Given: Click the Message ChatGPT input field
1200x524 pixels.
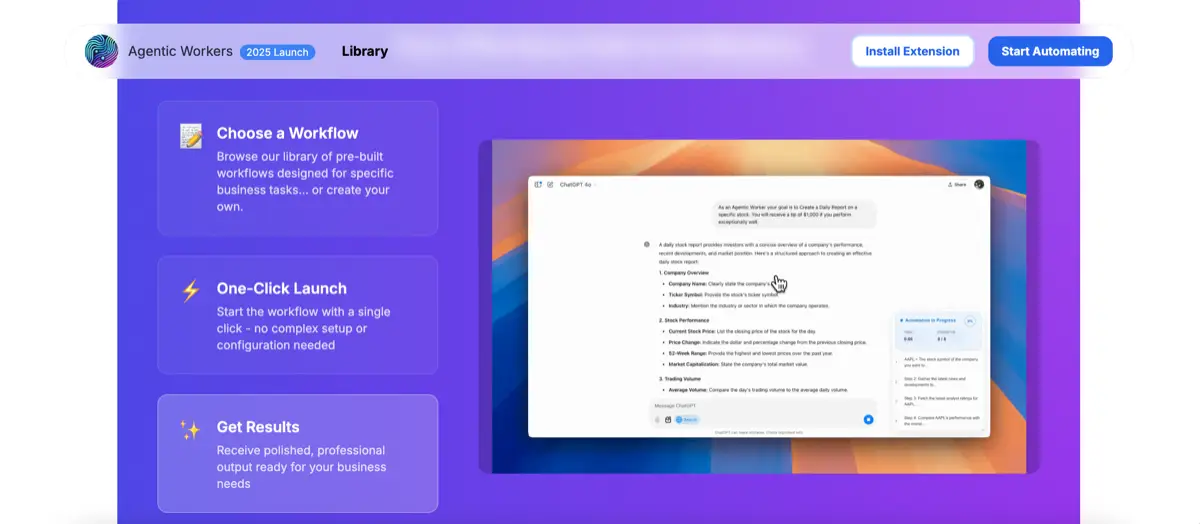Looking at the screenshot, I should point(740,406).
